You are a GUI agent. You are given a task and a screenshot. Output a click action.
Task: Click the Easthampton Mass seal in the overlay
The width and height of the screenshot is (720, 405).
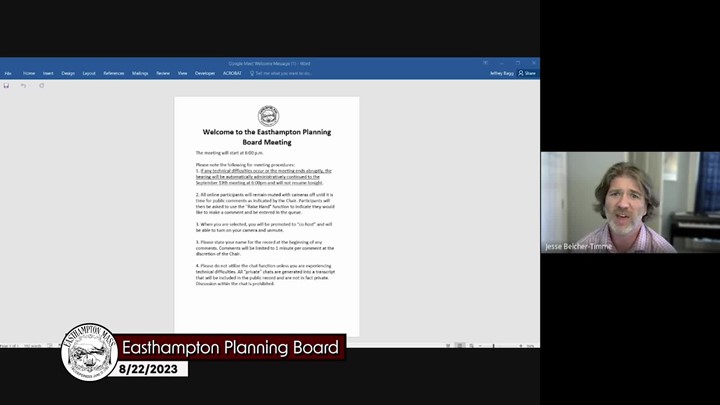pyautogui.click(x=90, y=352)
